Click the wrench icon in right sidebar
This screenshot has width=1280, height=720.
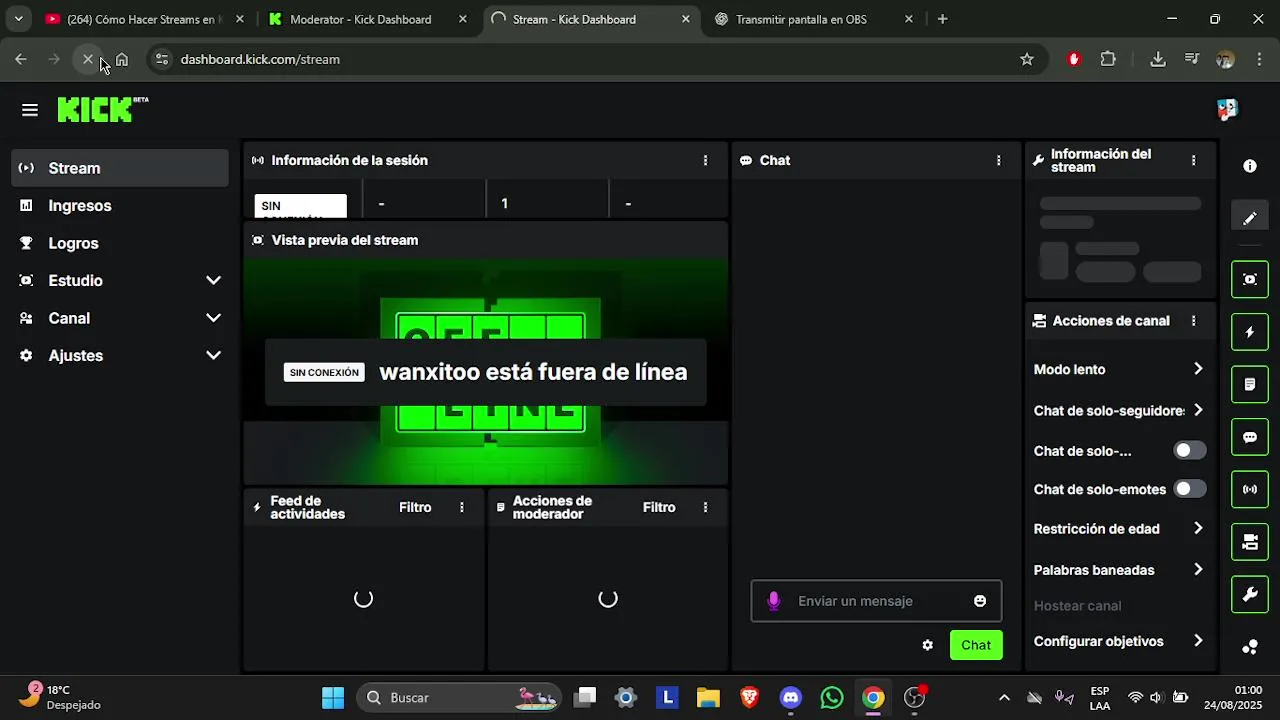point(1250,595)
